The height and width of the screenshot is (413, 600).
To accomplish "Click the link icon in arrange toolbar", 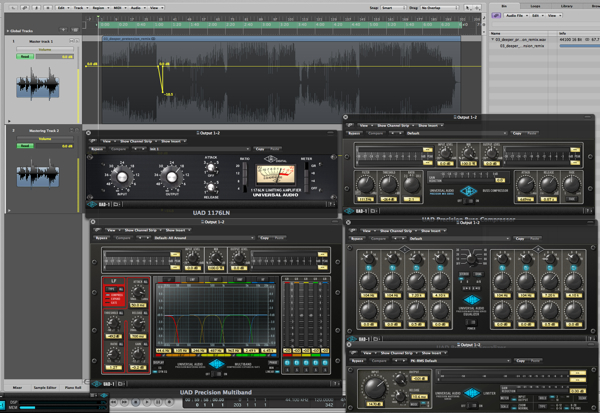I will [24, 7].
